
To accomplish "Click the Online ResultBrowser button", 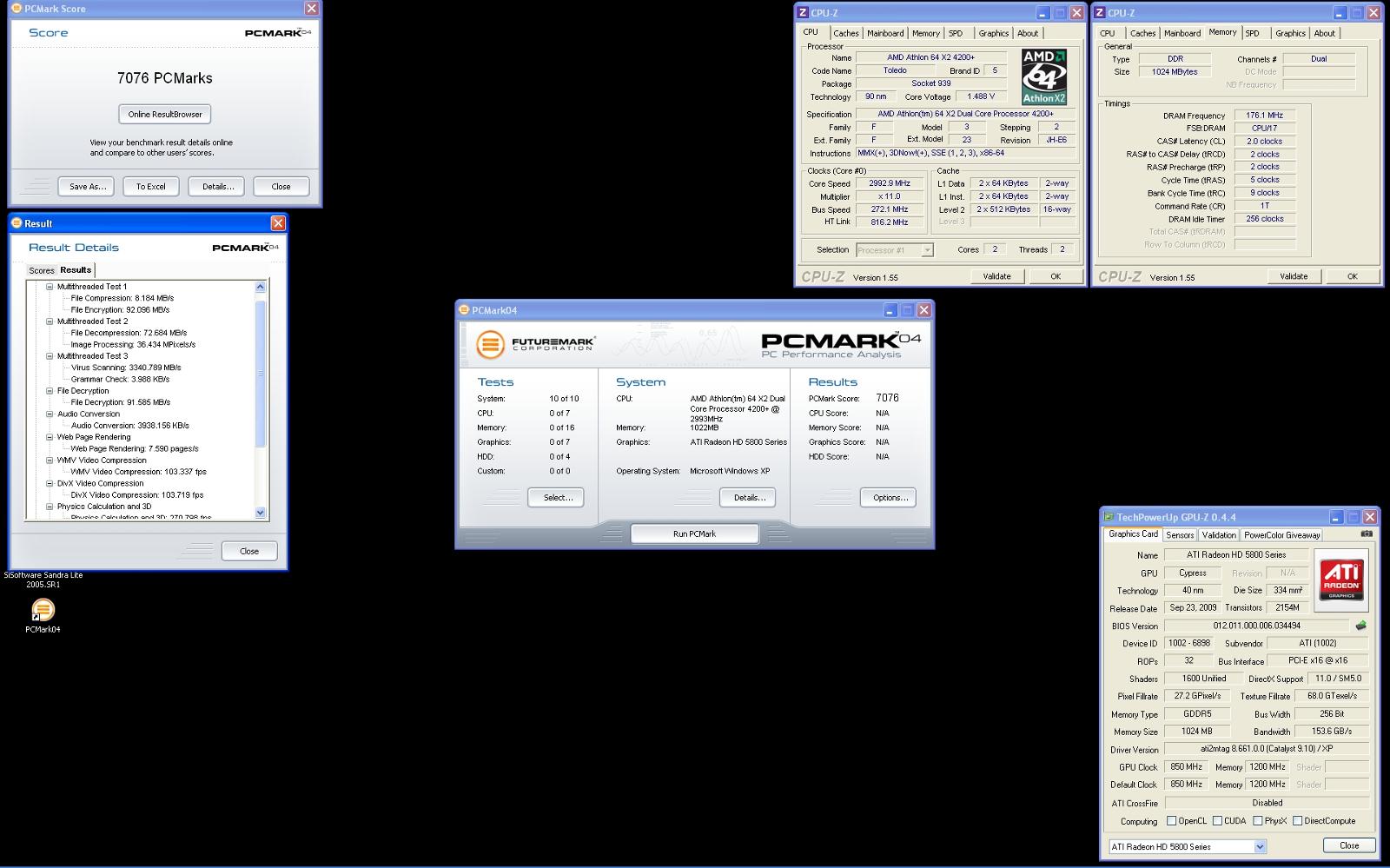I will (165, 114).
